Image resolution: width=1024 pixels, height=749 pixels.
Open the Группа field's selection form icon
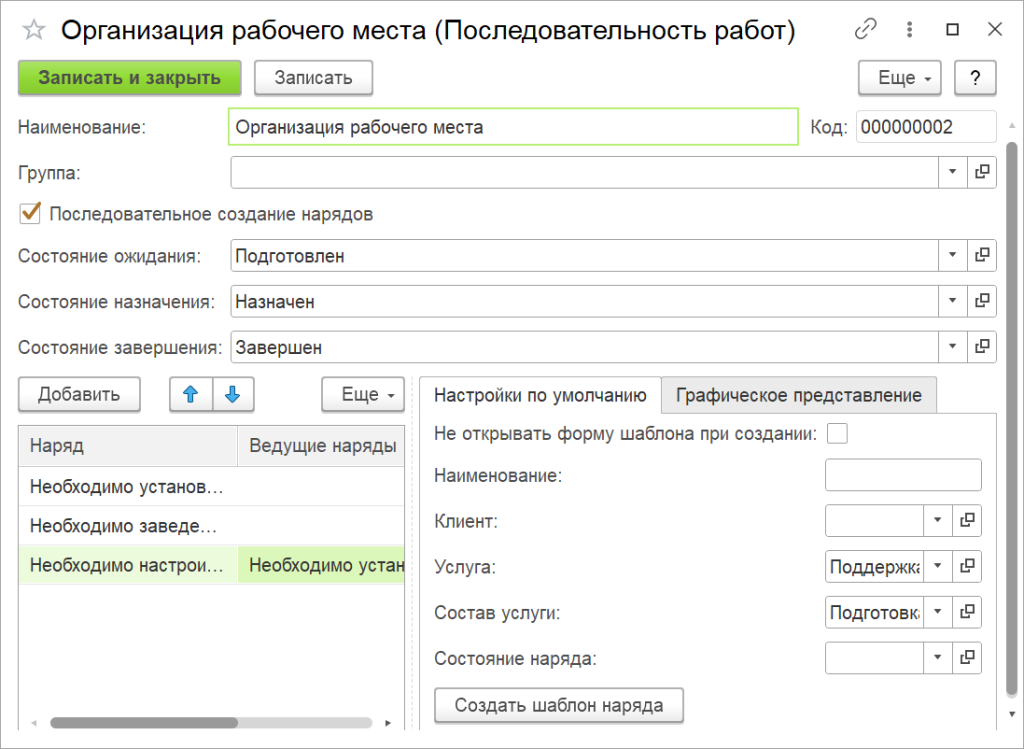click(x=982, y=172)
